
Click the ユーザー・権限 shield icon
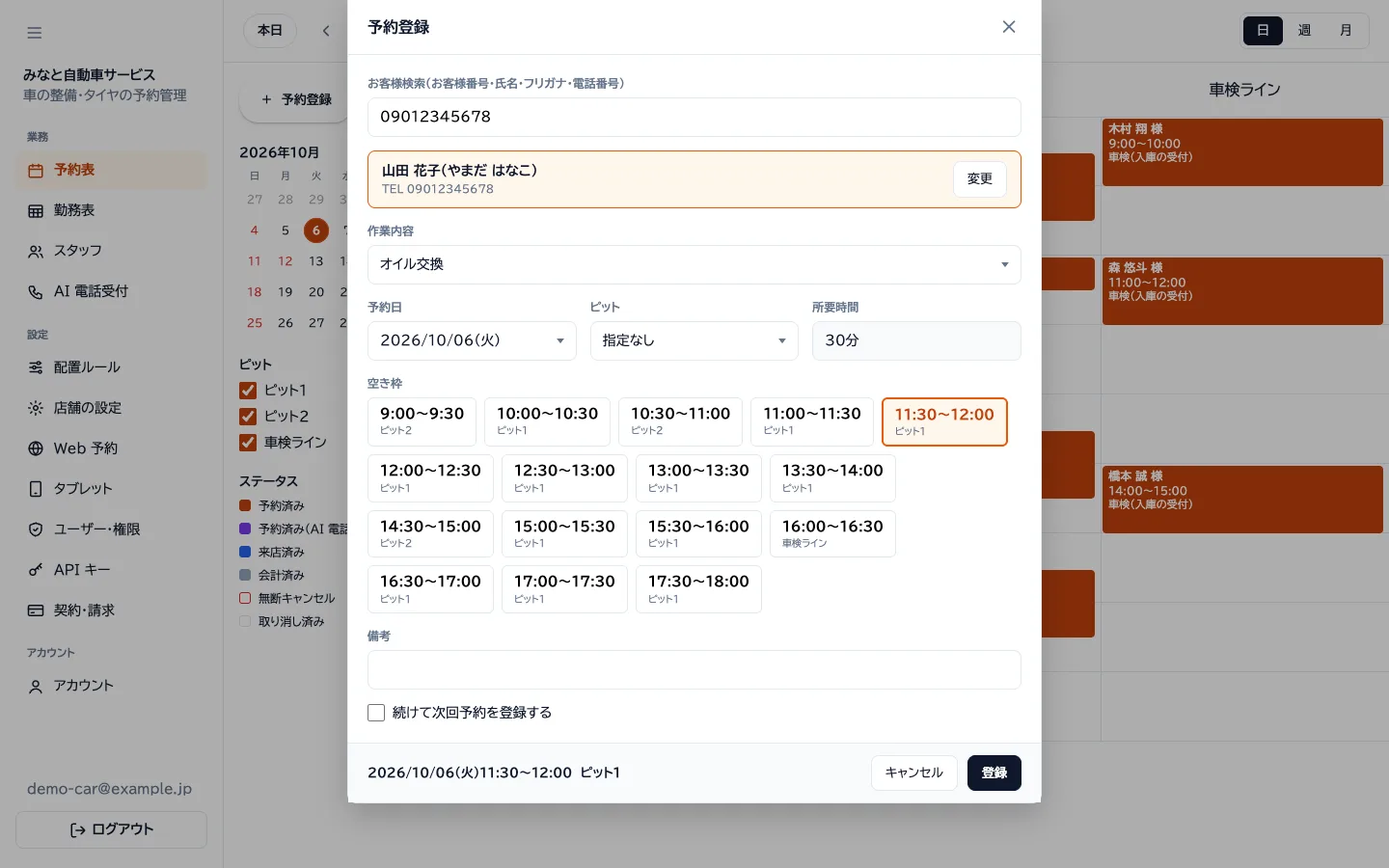click(x=36, y=529)
